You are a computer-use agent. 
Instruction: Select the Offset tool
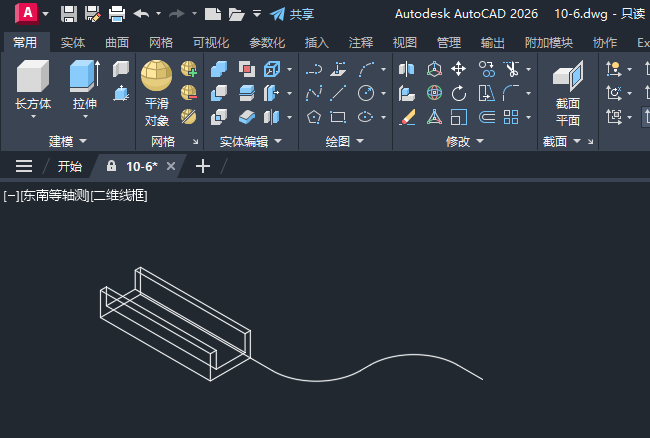coord(487,117)
